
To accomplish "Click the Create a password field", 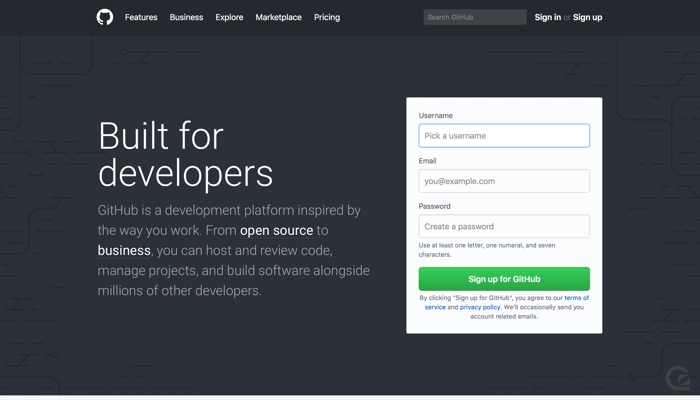I will [x=504, y=226].
